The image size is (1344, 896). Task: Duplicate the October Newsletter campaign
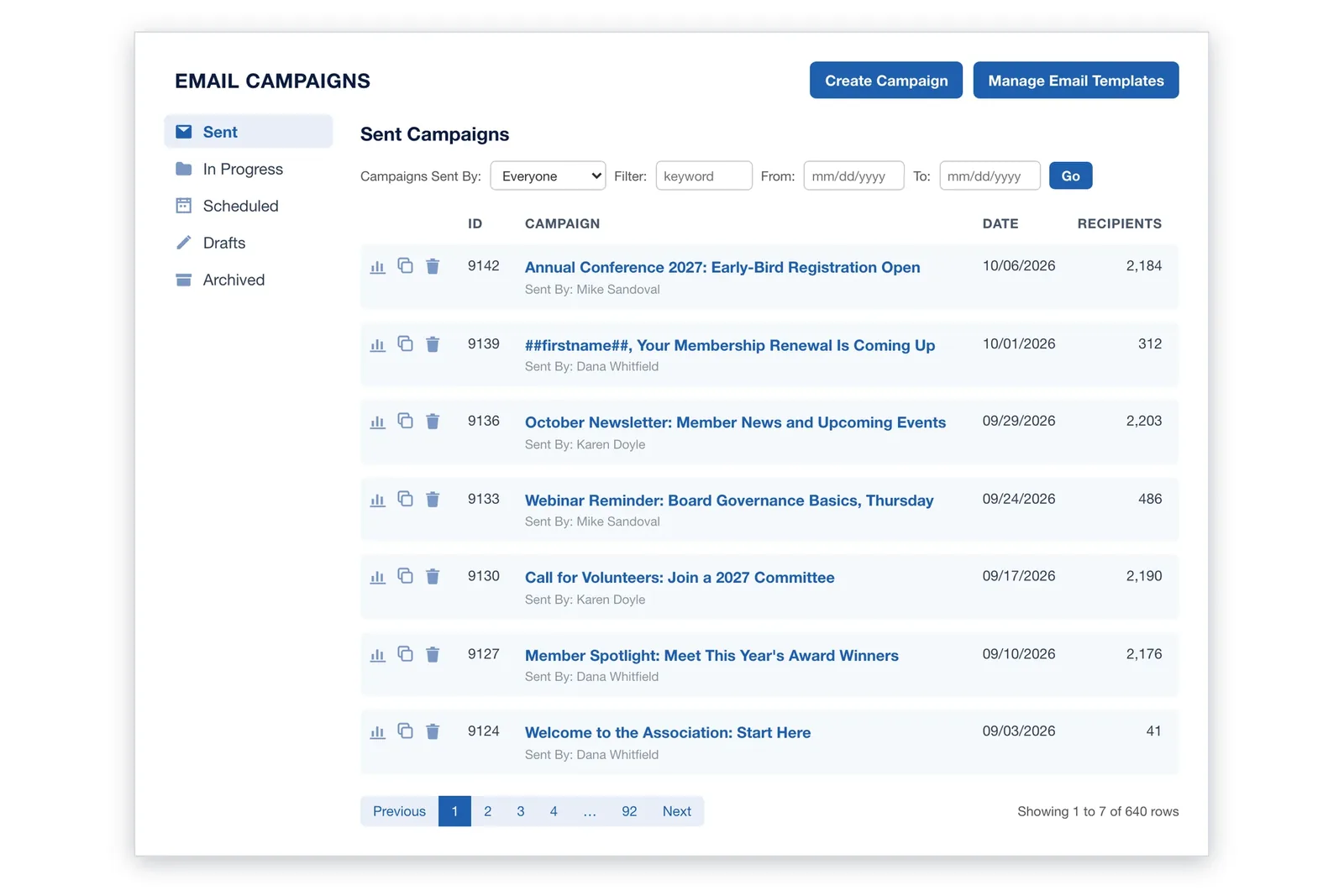(x=405, y=421)
